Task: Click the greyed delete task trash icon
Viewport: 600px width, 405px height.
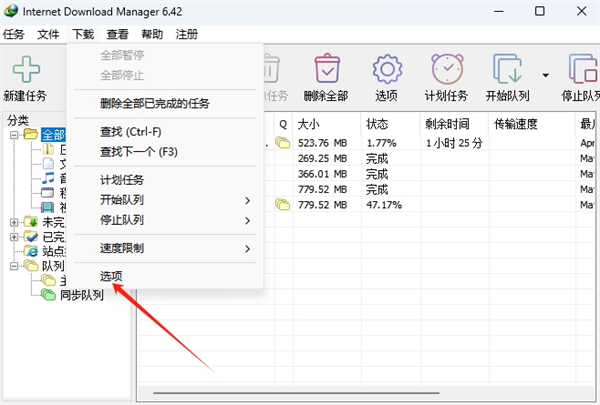Action: [x=271, y=69]
